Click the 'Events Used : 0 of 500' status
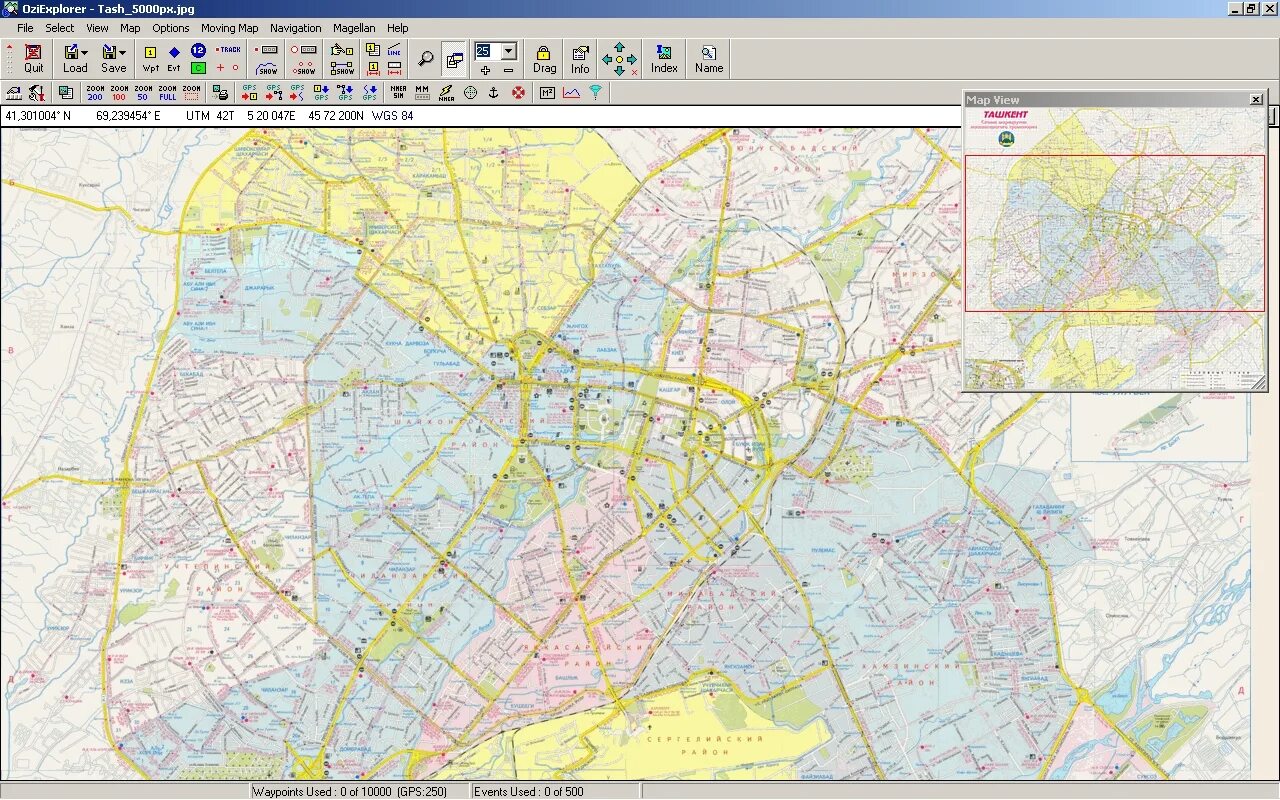The width and height of the screenshot is (1280, 800). coord(529,791)
